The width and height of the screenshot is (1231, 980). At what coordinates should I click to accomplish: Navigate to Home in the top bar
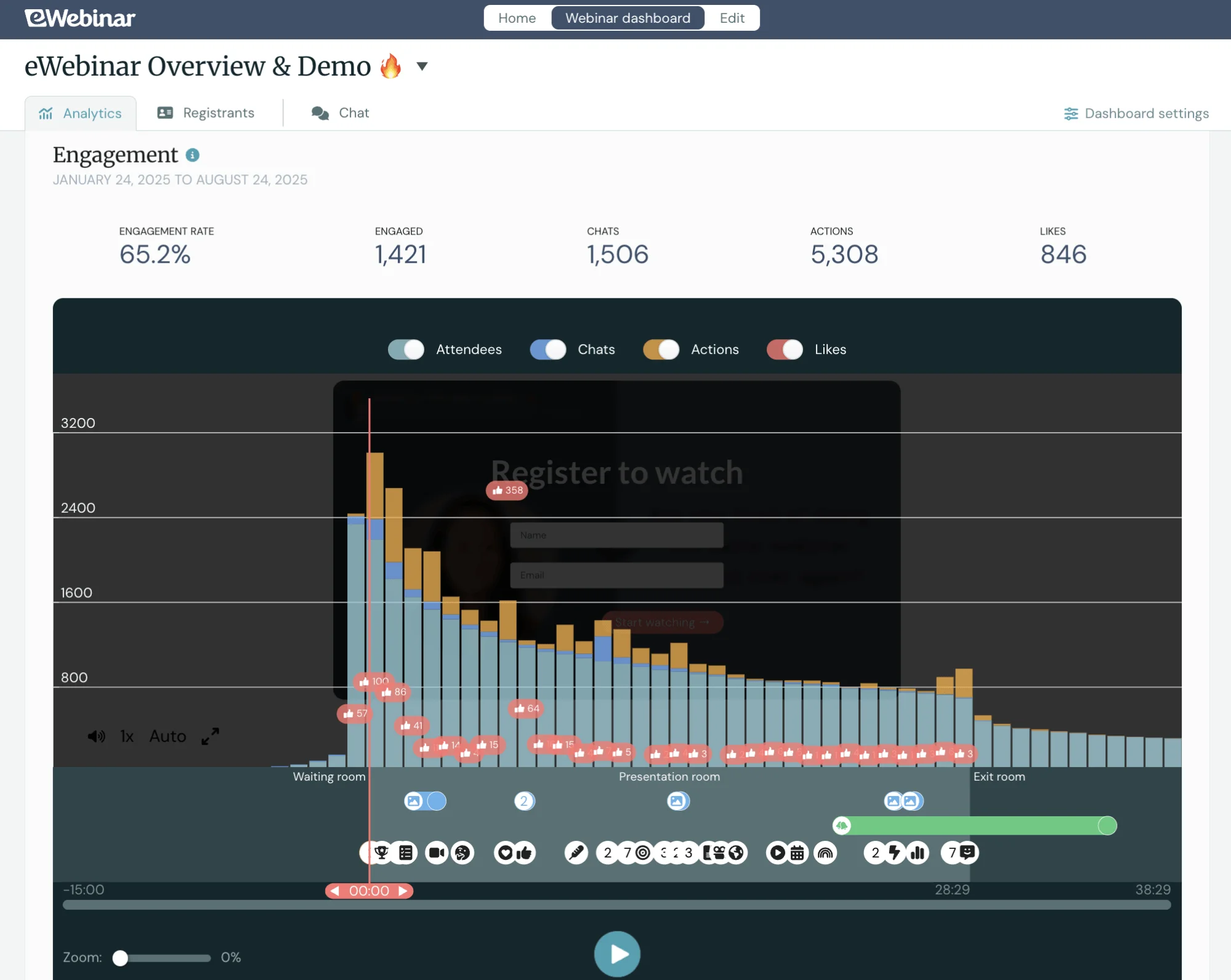pyautogui.click(x=517, y=18)
